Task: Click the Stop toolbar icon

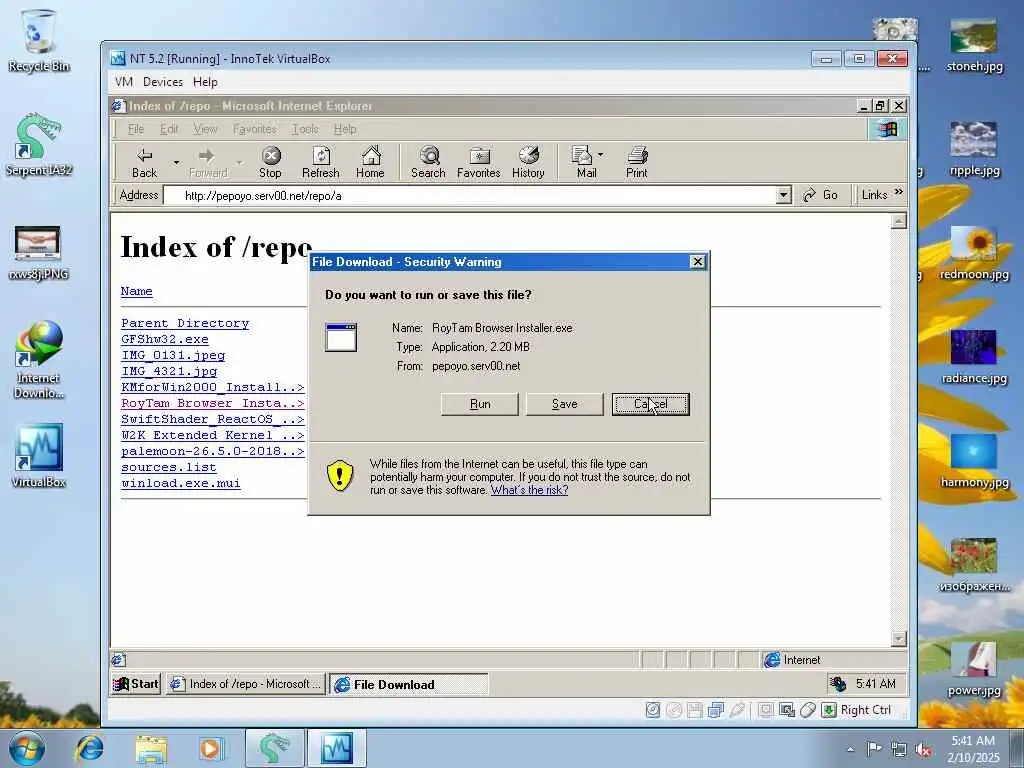Action: (270, 163)
